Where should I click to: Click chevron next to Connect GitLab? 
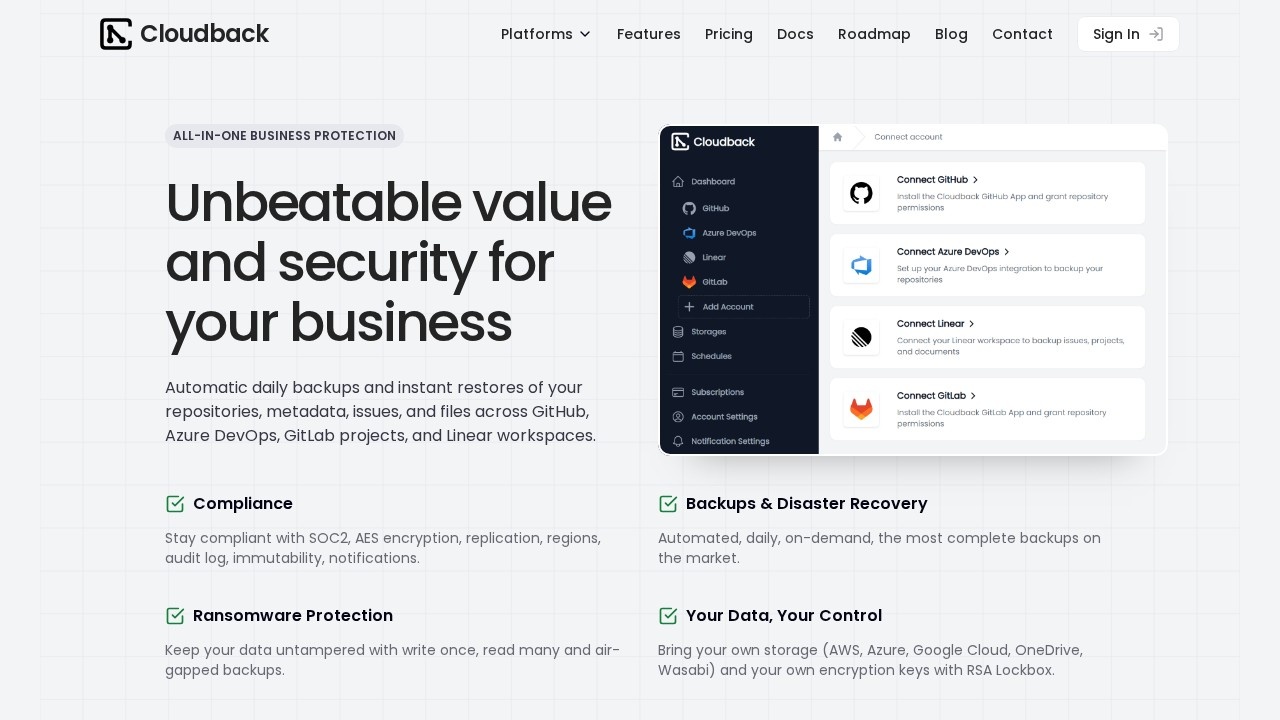pyautogui.click(x=973, y=396)
